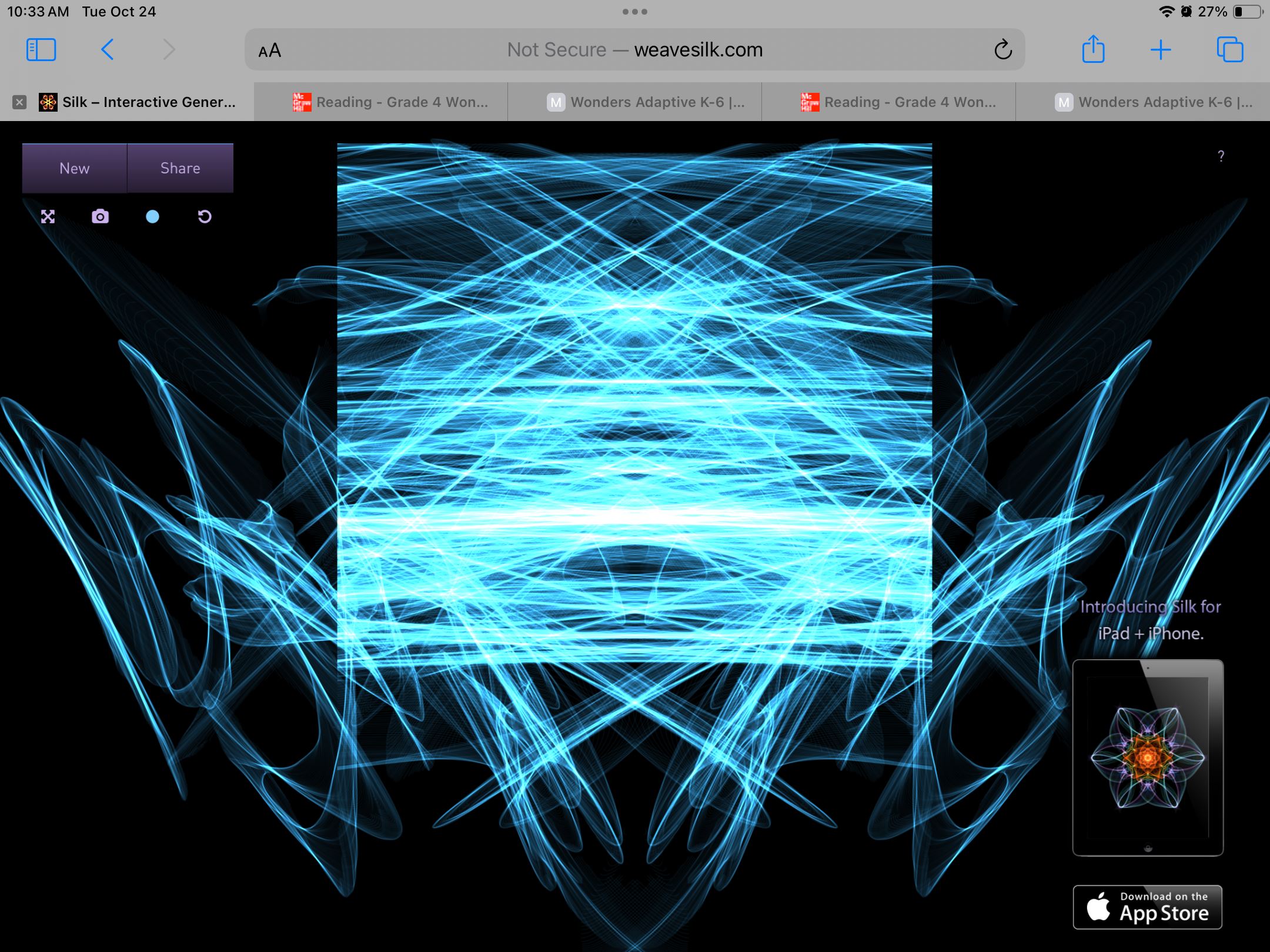Toggle fullscreen with the expand arrows icon
The height and width of the screenshot is (952, 1270).
[x=48, y=217]
